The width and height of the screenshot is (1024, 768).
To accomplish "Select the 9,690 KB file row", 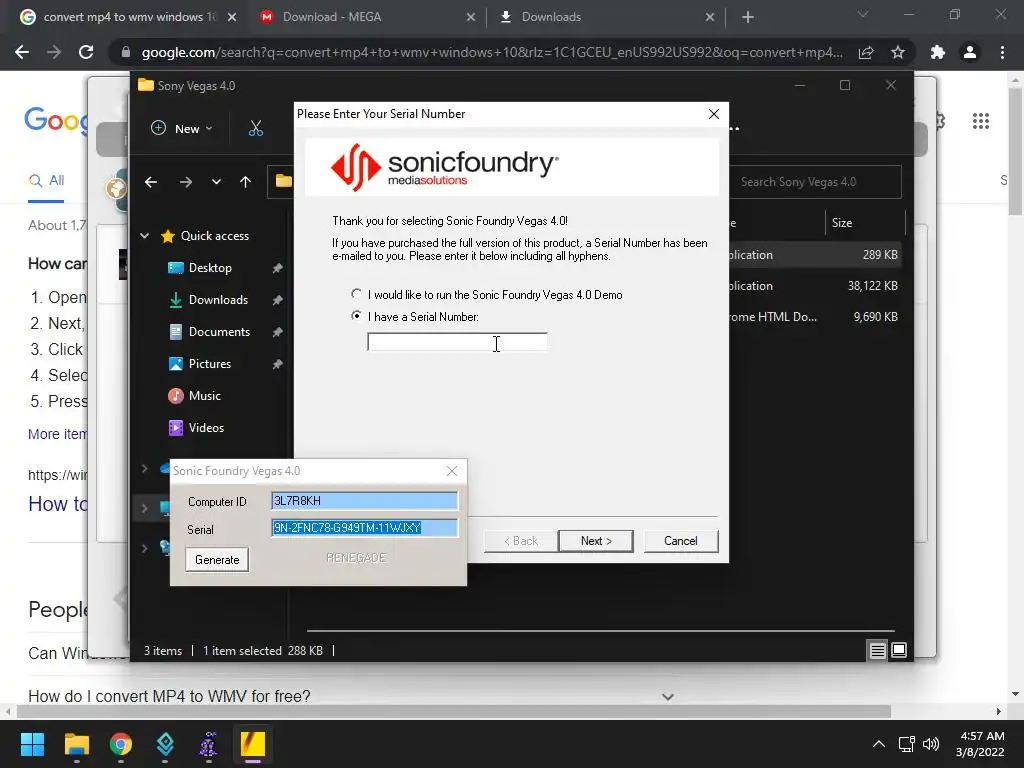I will [x=814, y=317].
